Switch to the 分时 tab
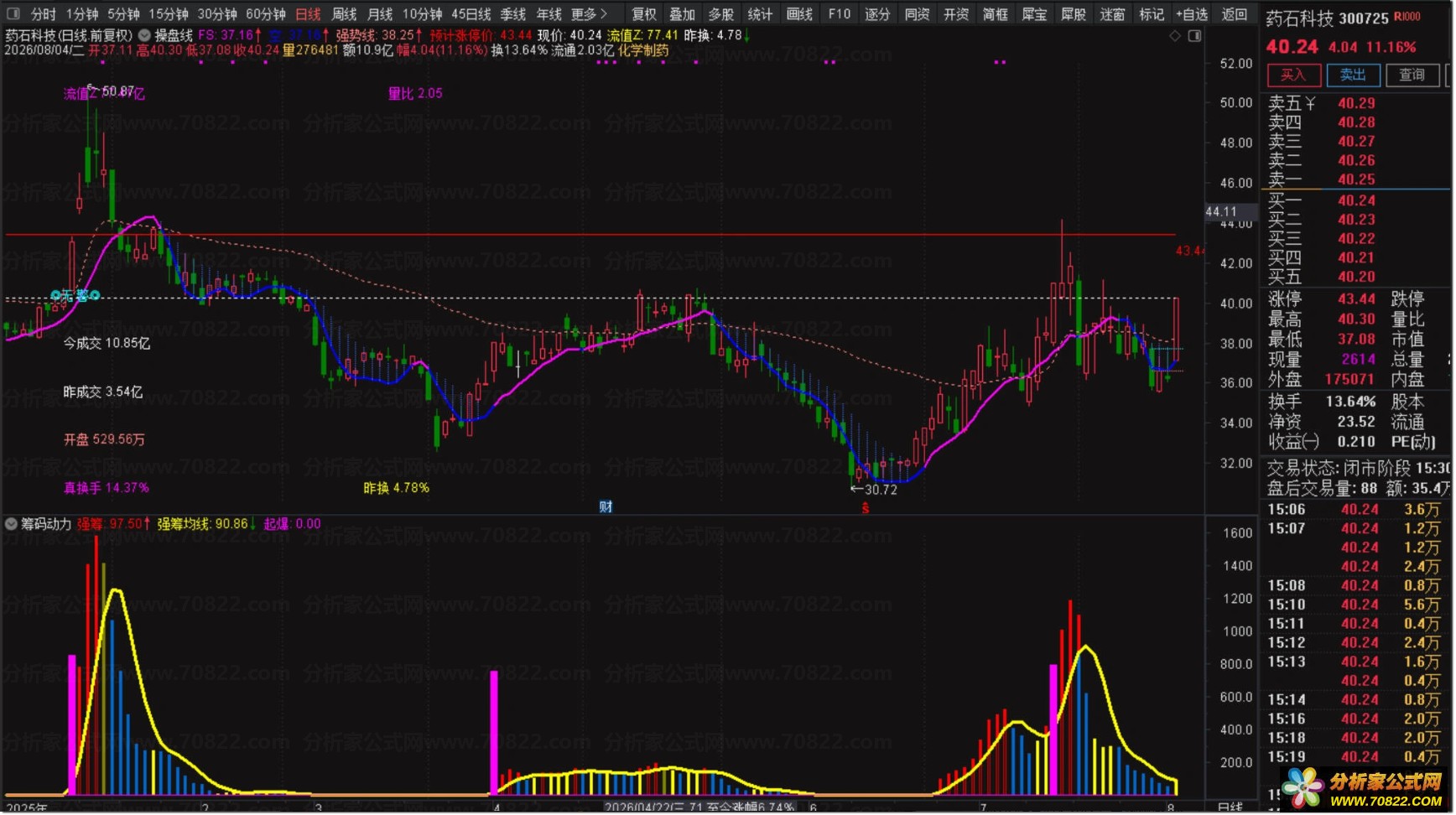 pos(44,14)
